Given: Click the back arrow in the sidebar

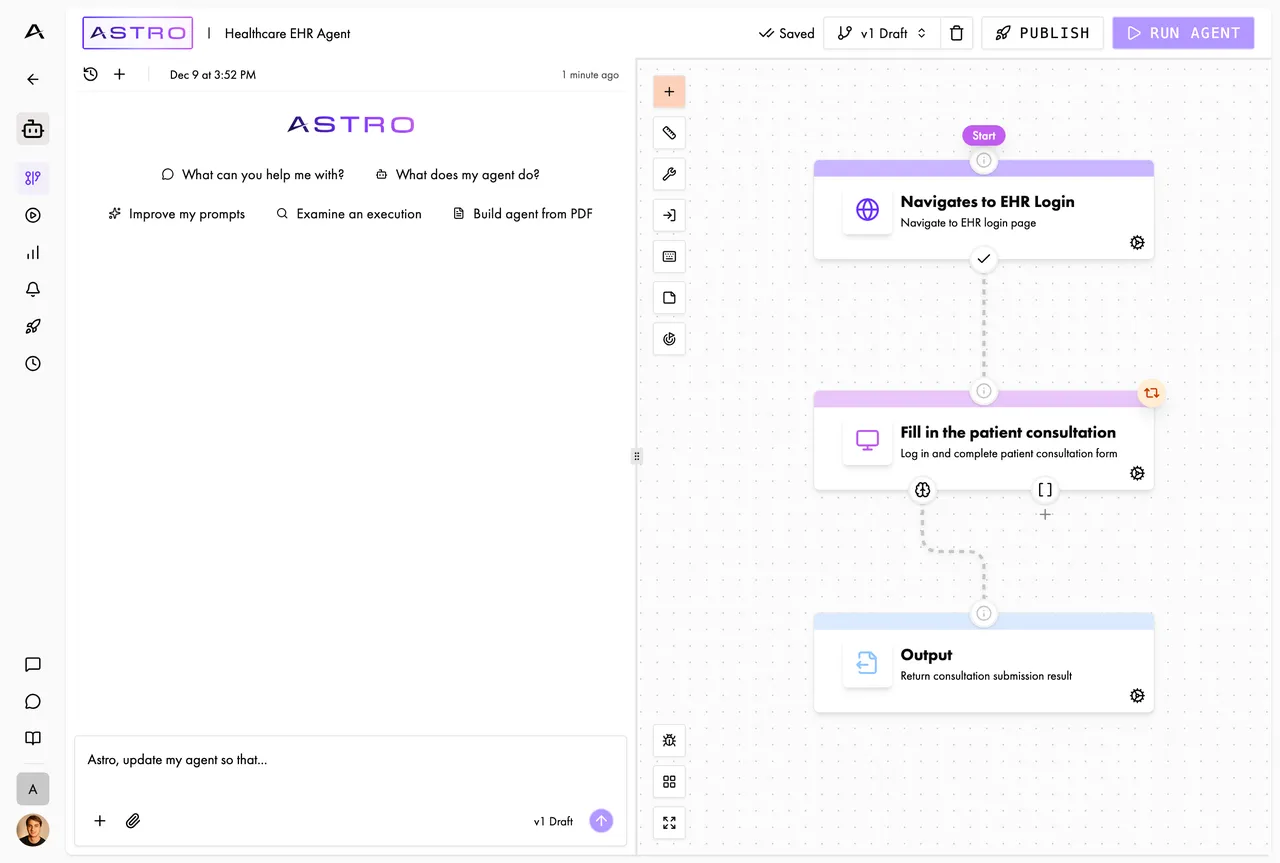Looking at the screenshot, I should pos(33,79).
